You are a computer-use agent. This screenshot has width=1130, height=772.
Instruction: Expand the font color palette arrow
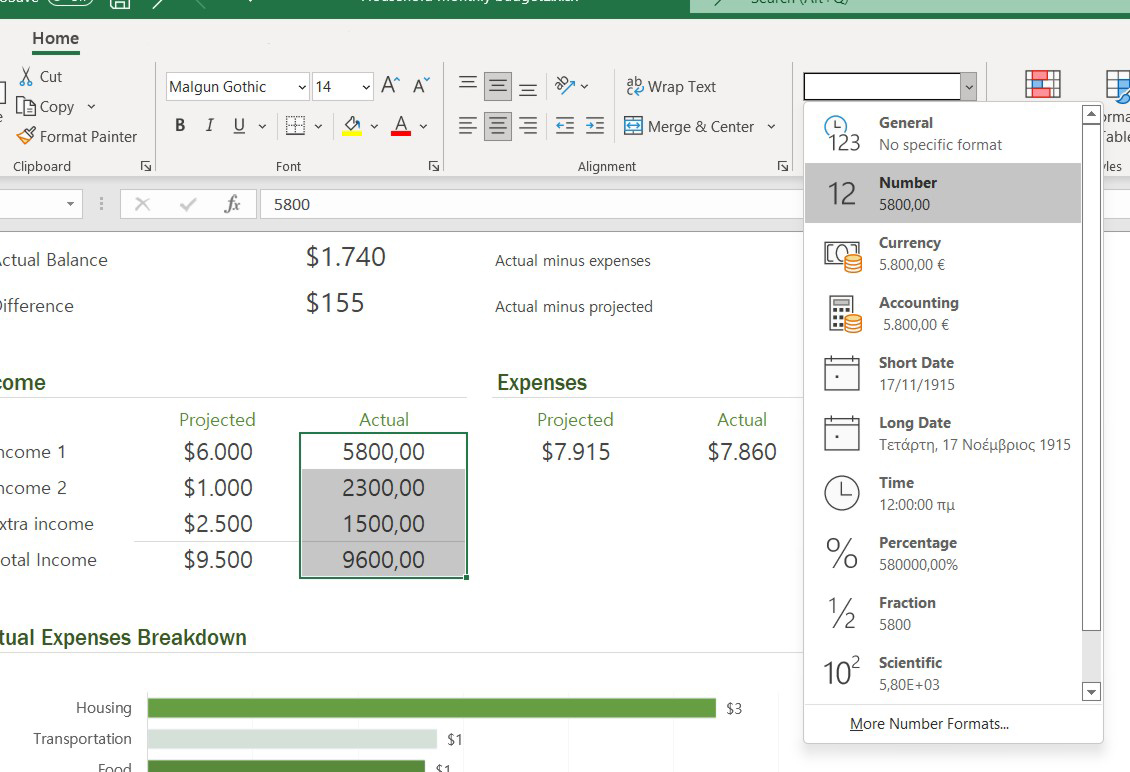(424, 126)
